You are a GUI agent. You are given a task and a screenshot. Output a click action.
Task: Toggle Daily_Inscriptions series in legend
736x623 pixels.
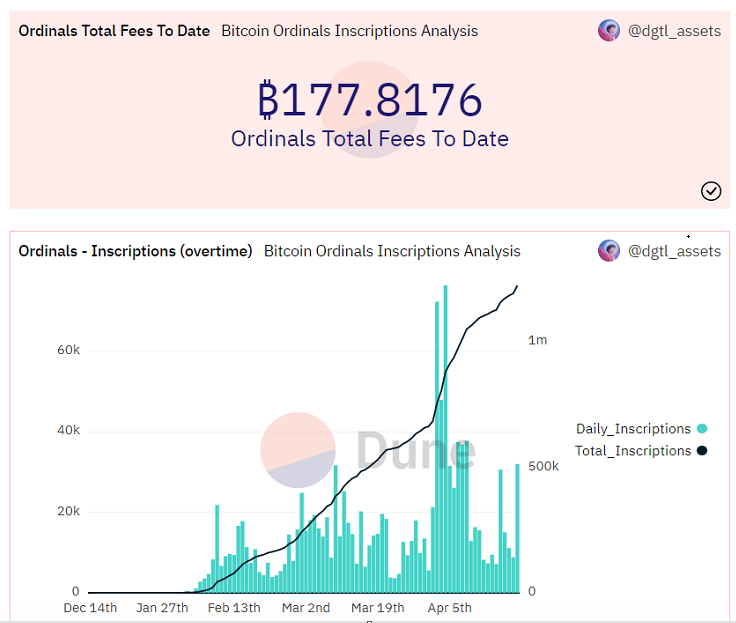pos(633,429)
